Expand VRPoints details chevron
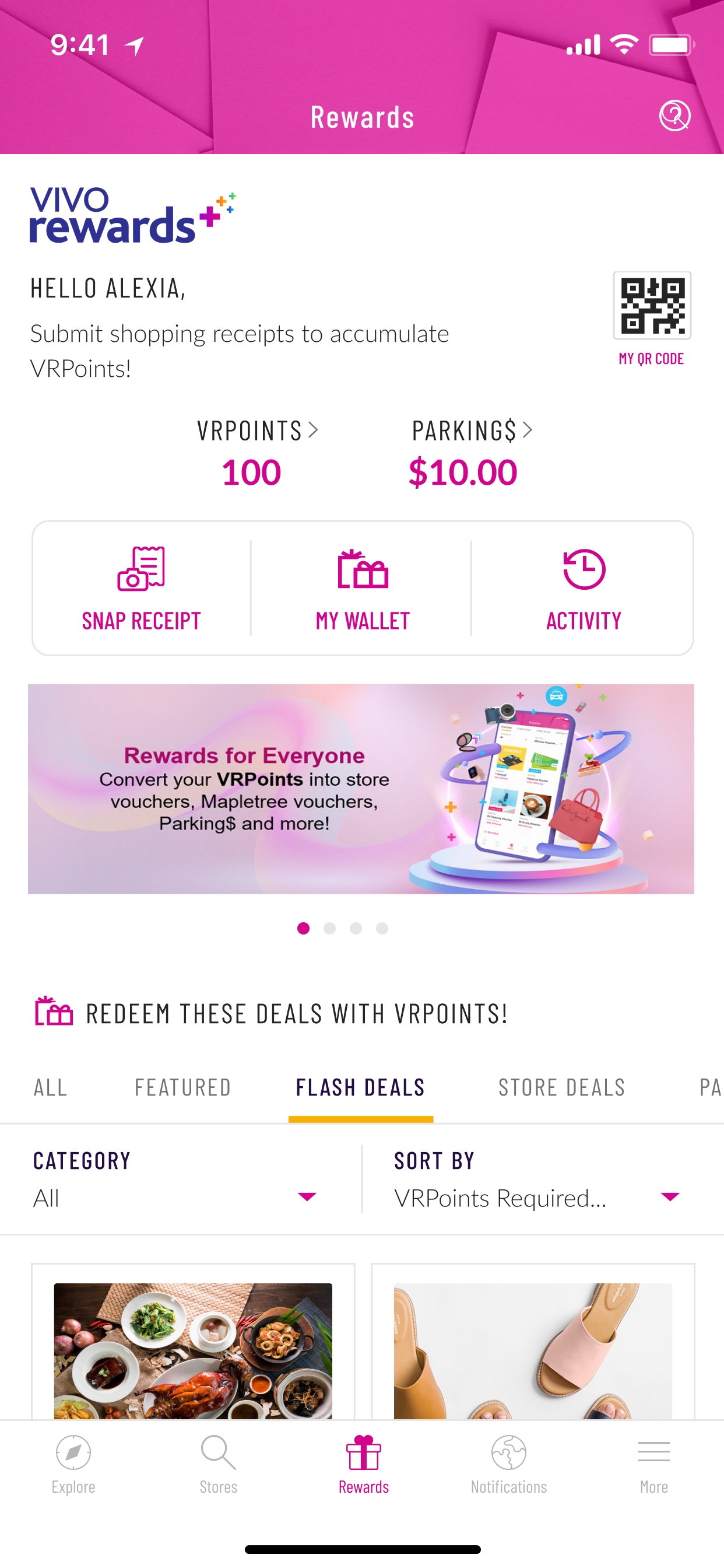Viewport: 724px width, 1568px height. tap(314, 430)
